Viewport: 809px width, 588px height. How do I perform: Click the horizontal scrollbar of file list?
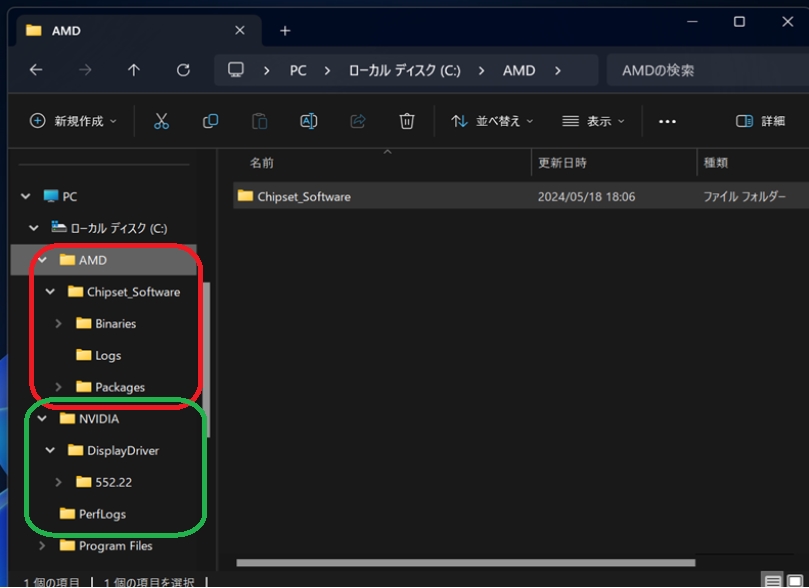coord(465,563)
